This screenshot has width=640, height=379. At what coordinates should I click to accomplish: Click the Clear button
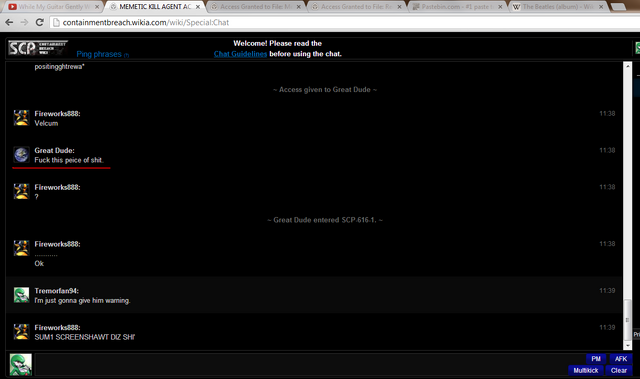[x=619, y=370]
